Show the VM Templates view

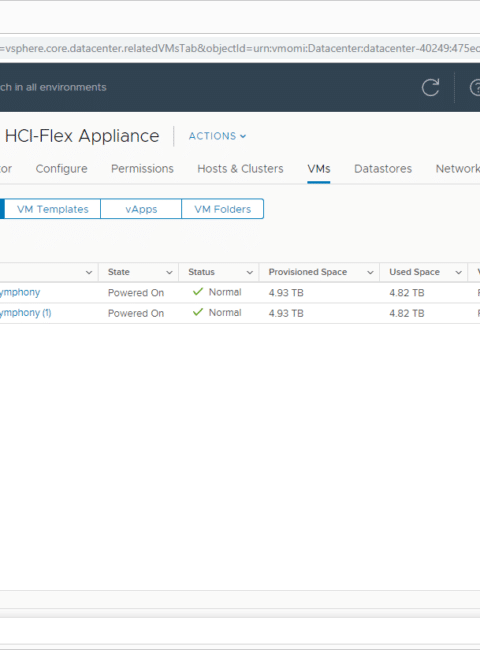(52, 209)
